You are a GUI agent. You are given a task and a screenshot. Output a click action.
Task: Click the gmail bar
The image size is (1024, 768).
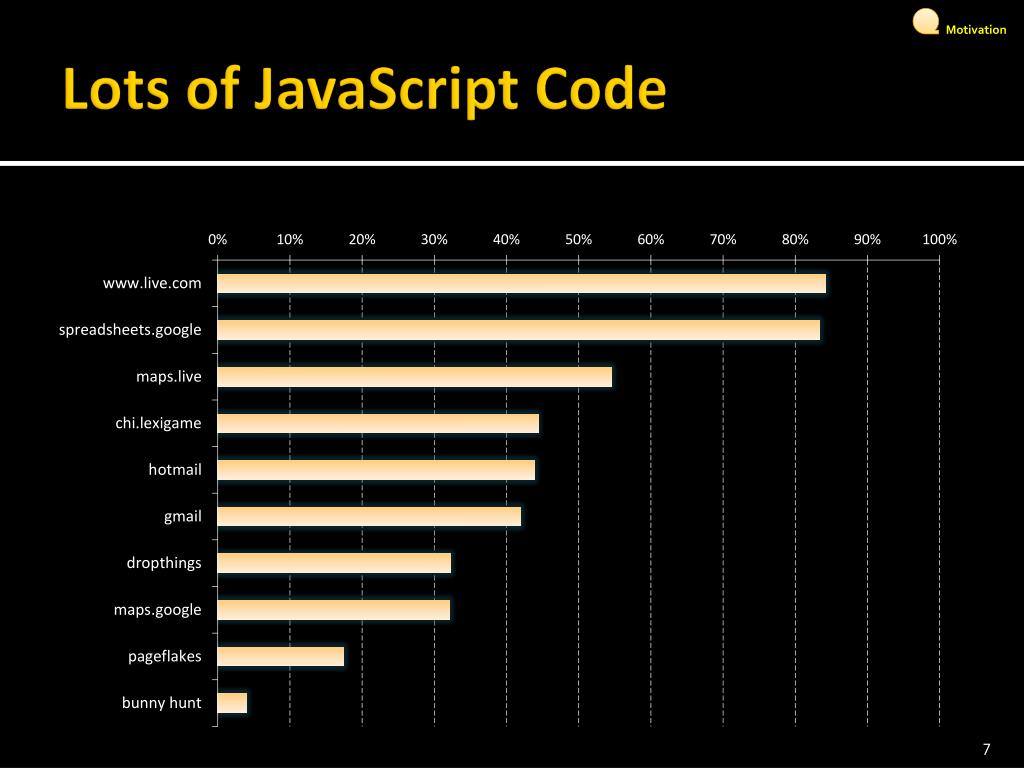pos(369,517)
